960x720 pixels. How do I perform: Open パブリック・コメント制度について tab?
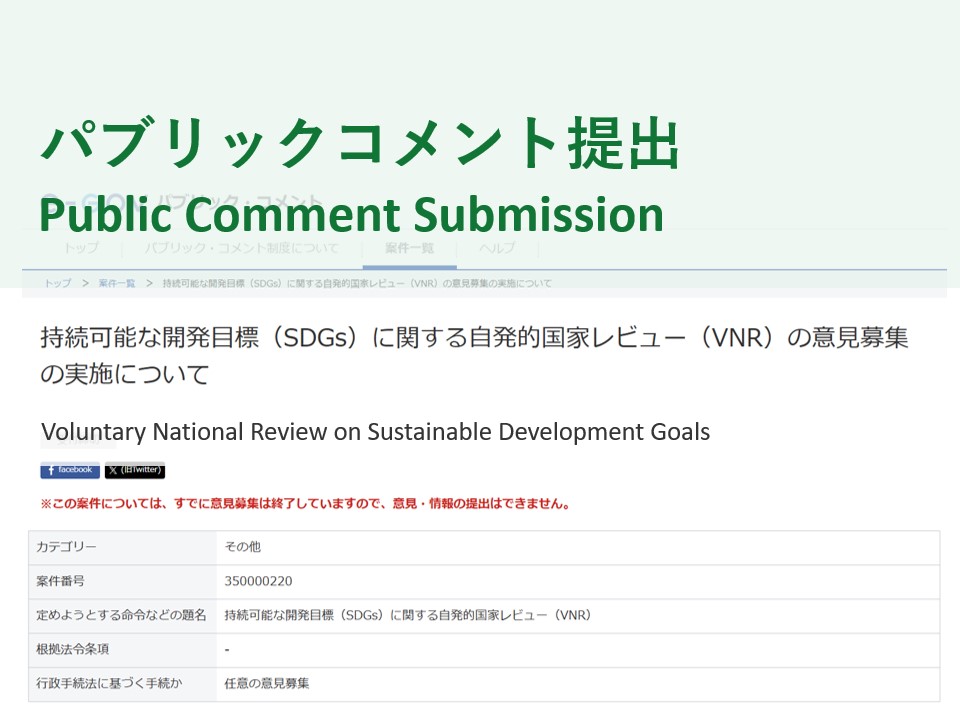(241, 248)
